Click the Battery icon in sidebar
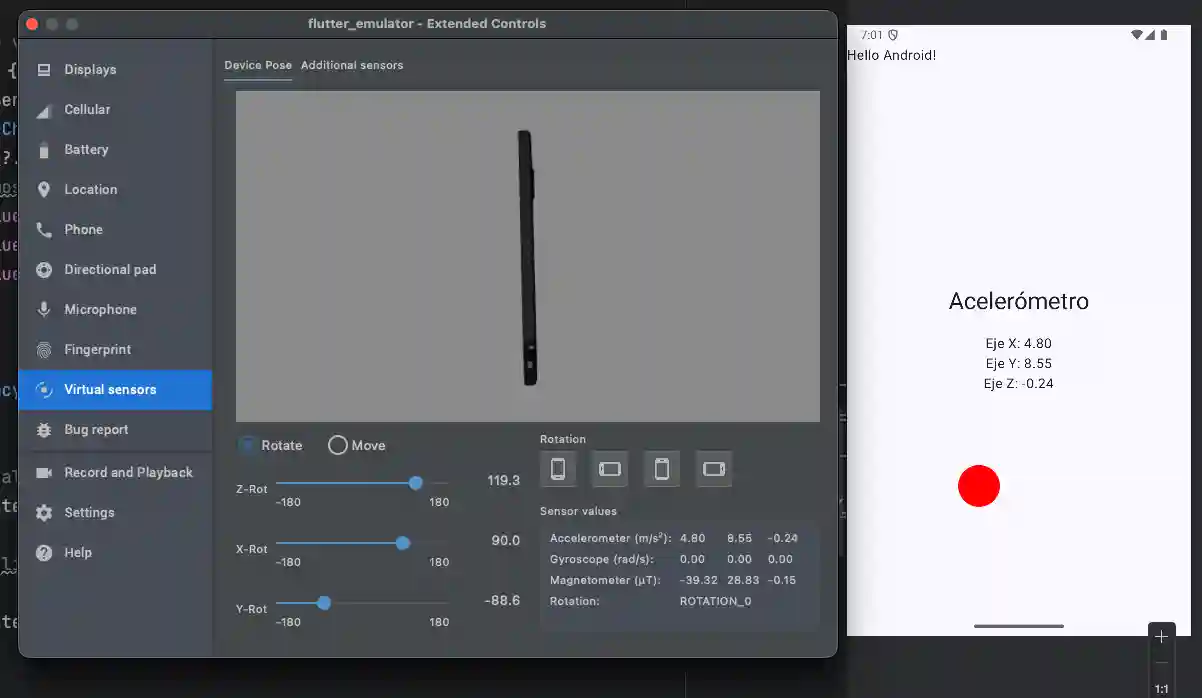This screenshot has width=1202, height=698. pyautogui.click(x=44, y=150)
